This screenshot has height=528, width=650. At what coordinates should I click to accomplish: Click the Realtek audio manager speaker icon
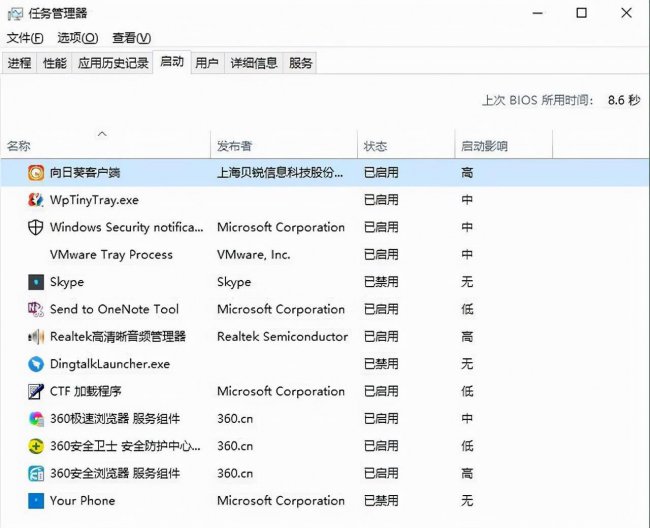36,337
